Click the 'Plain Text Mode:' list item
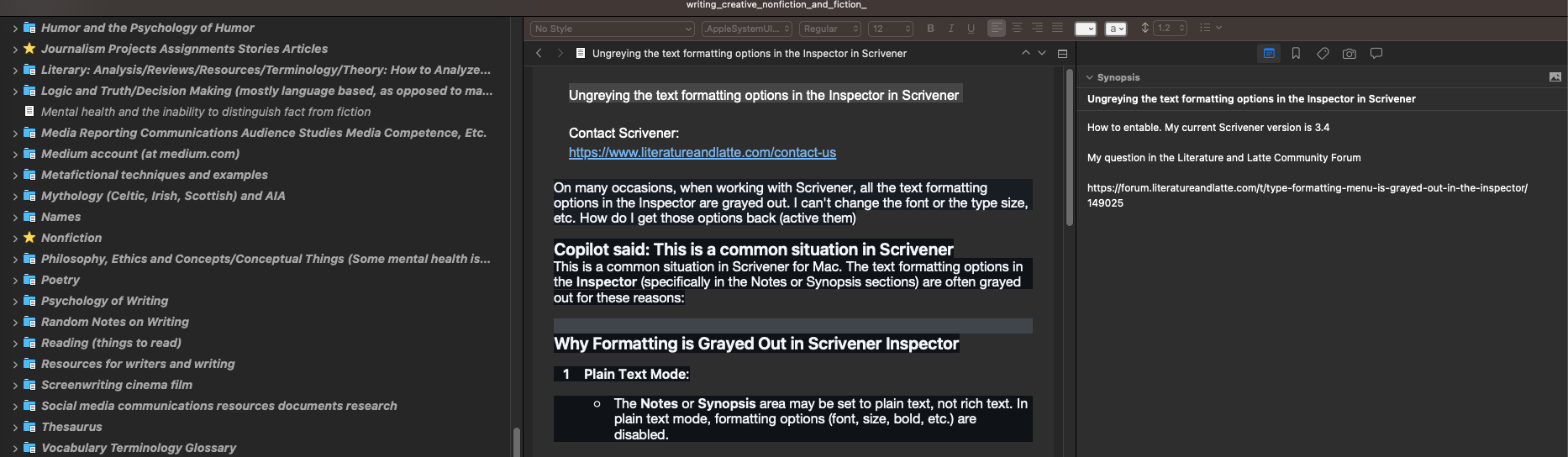The height and width of the screenshot is (457, 1568). point(636,375)
